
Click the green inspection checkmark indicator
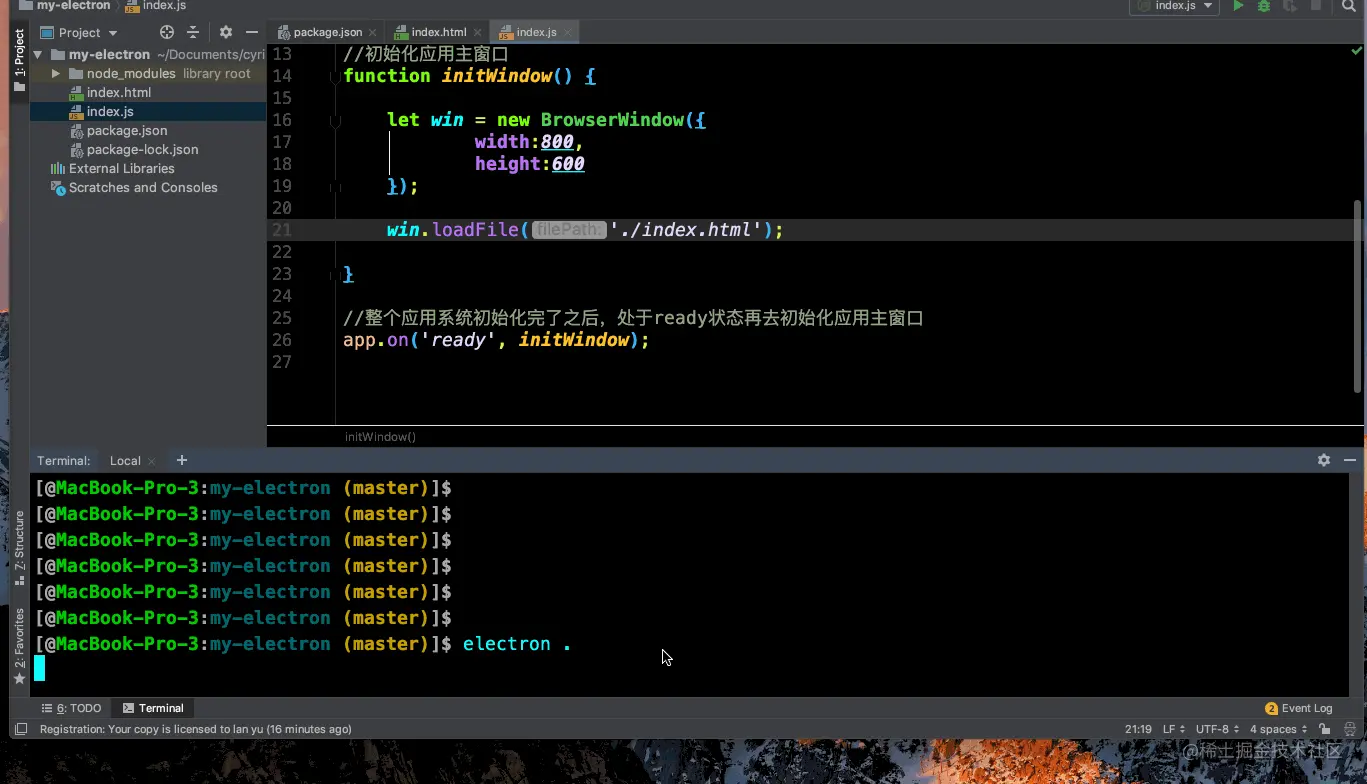coord(1357,52)
